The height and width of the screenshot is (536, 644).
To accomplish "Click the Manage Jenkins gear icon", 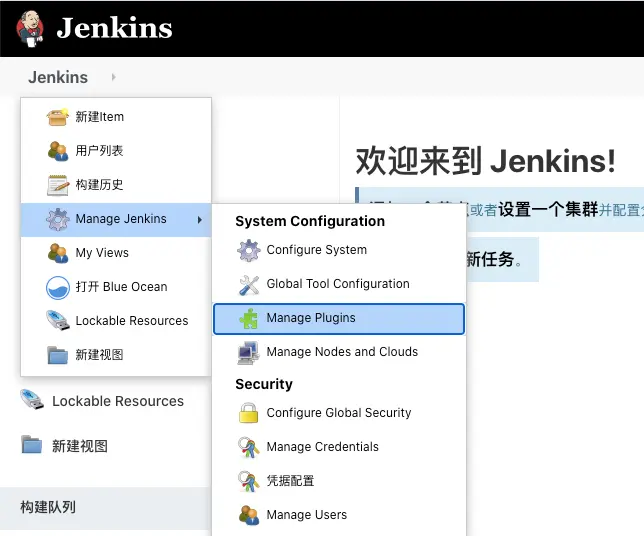I will [x=58, y=219].
